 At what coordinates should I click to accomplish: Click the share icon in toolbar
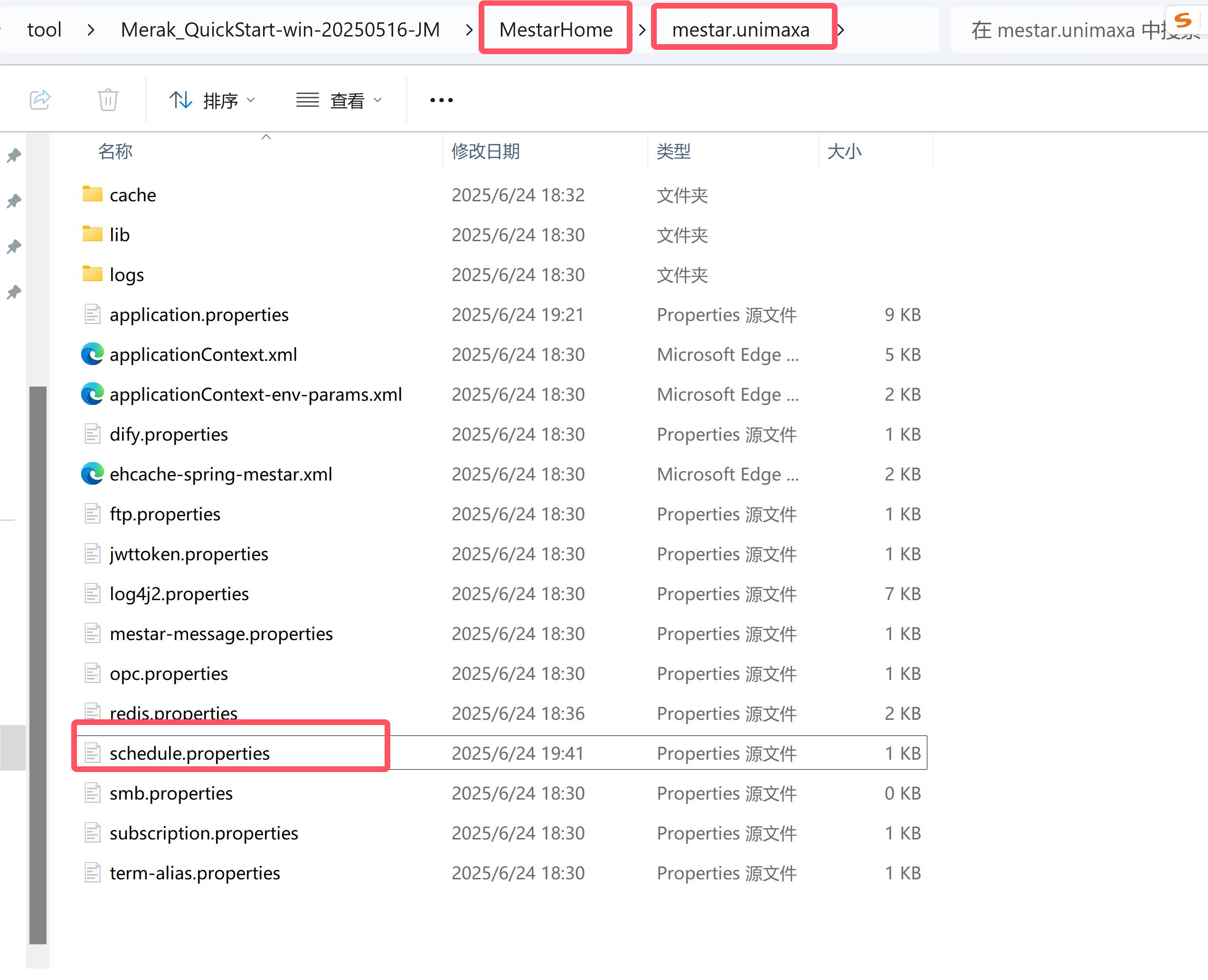[40, 100]
